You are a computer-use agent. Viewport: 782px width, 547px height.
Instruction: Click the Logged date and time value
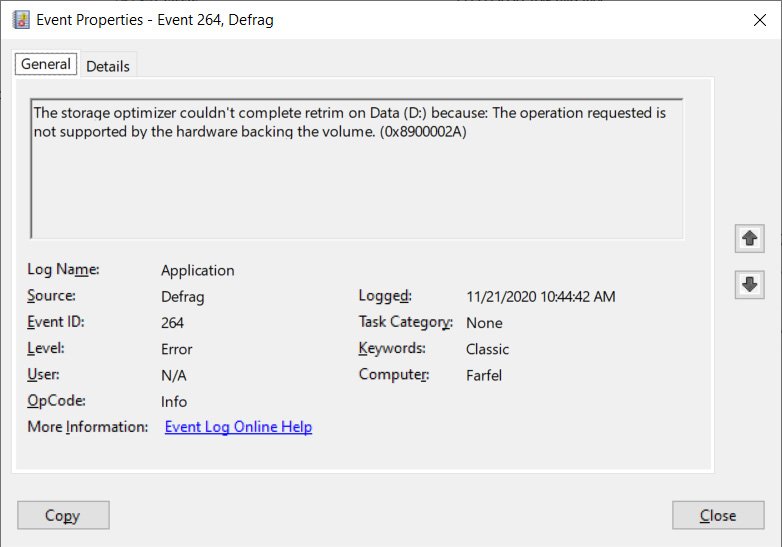[x=541, y=296]
